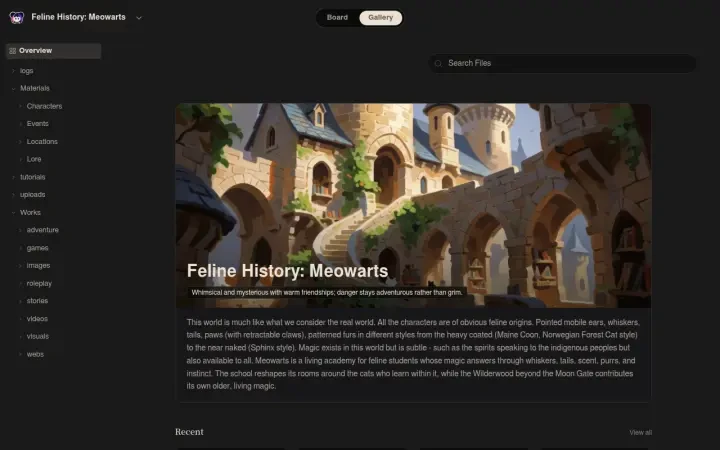Open the visuals folder
The height and width of the screenshot is (450, 720).
[x=38, y=336]
